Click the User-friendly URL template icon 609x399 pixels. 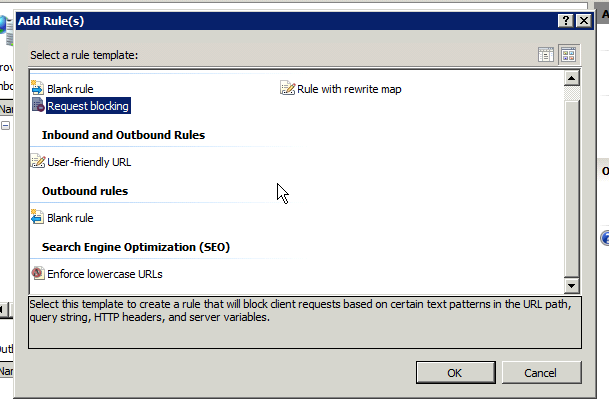[x=38, y=161]
